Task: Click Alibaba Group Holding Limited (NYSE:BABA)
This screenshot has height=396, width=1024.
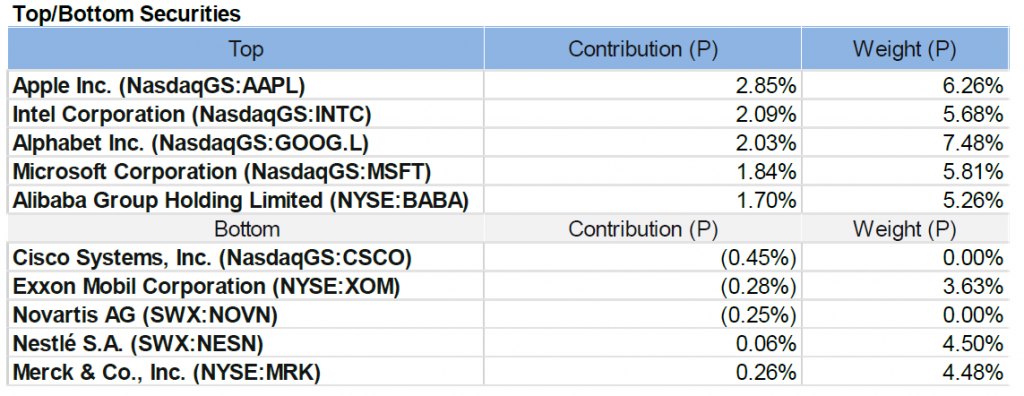Action: coord(241,201)
